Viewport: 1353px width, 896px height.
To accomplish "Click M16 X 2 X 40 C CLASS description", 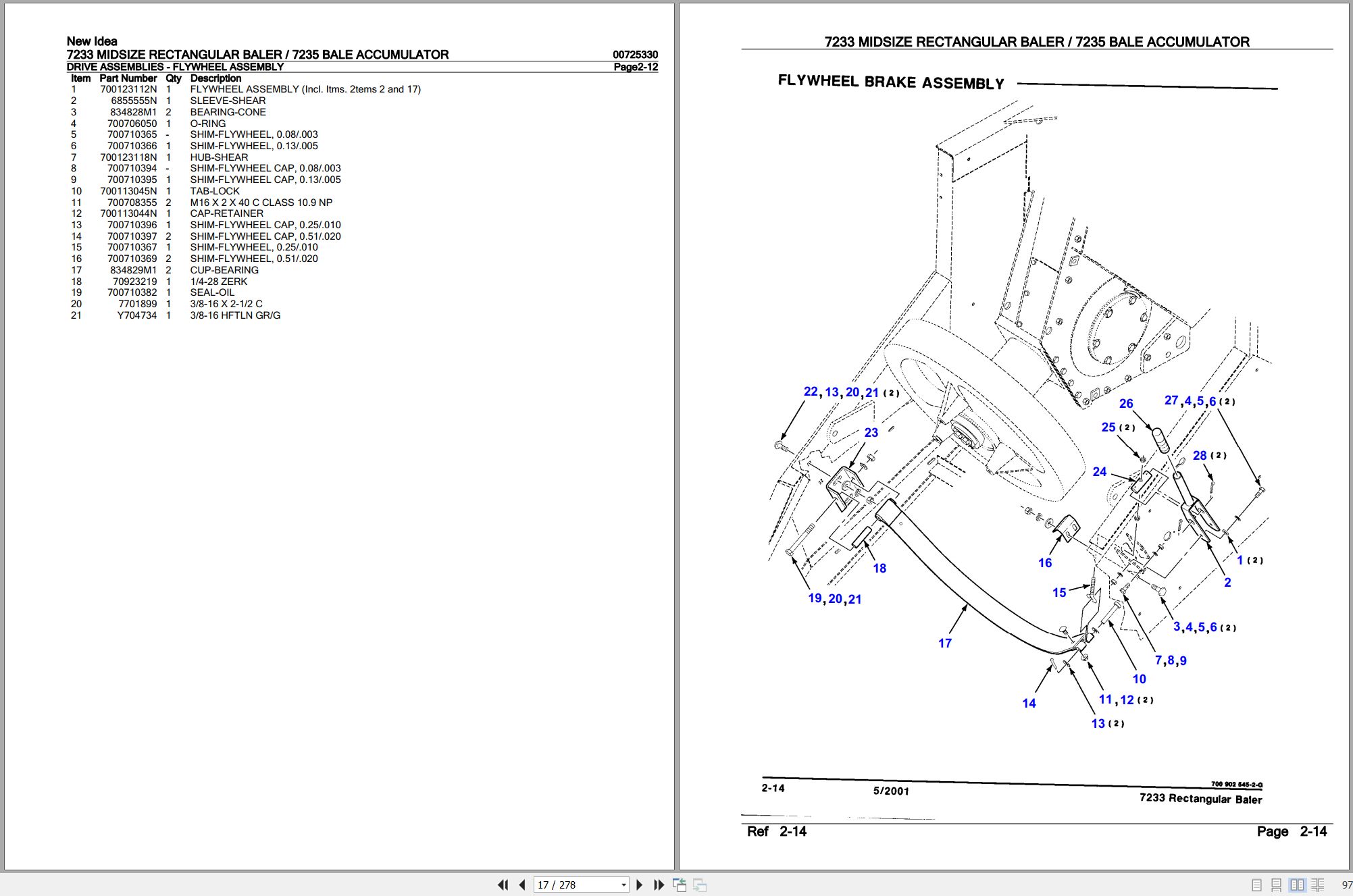I will pos(261,203).
